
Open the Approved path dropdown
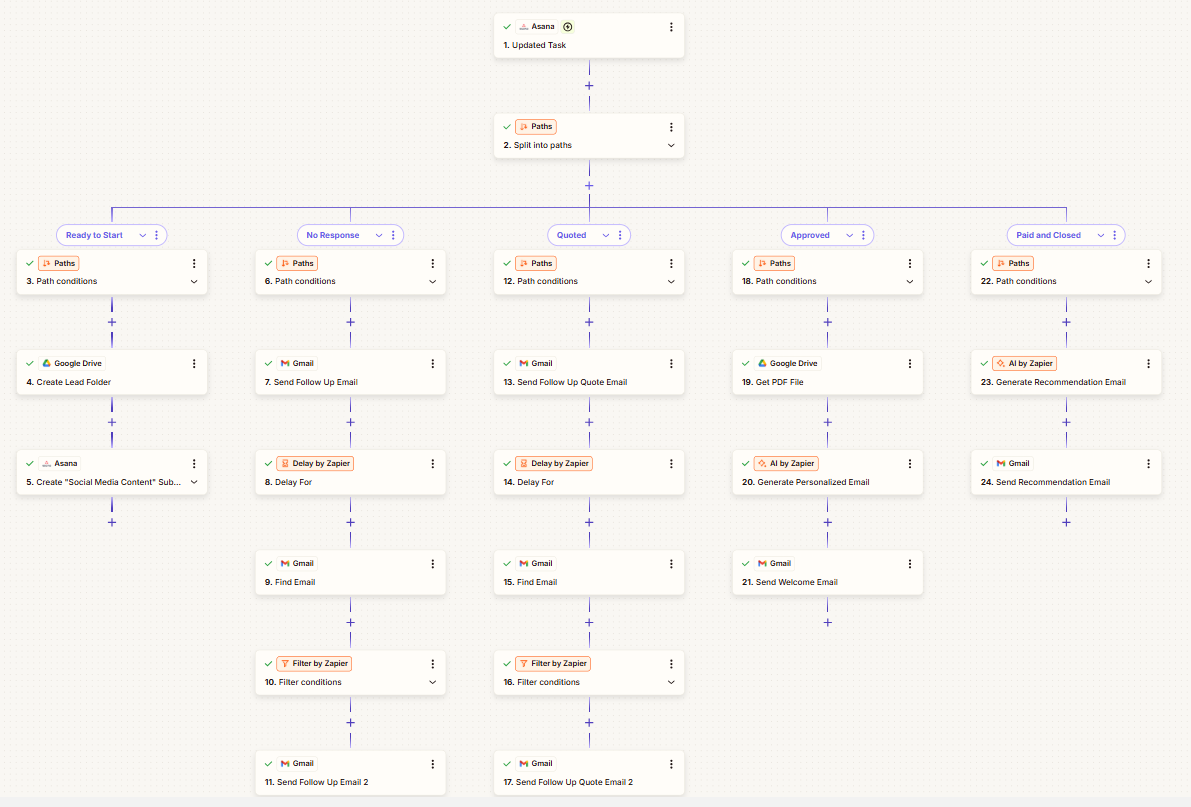[849, 236]
